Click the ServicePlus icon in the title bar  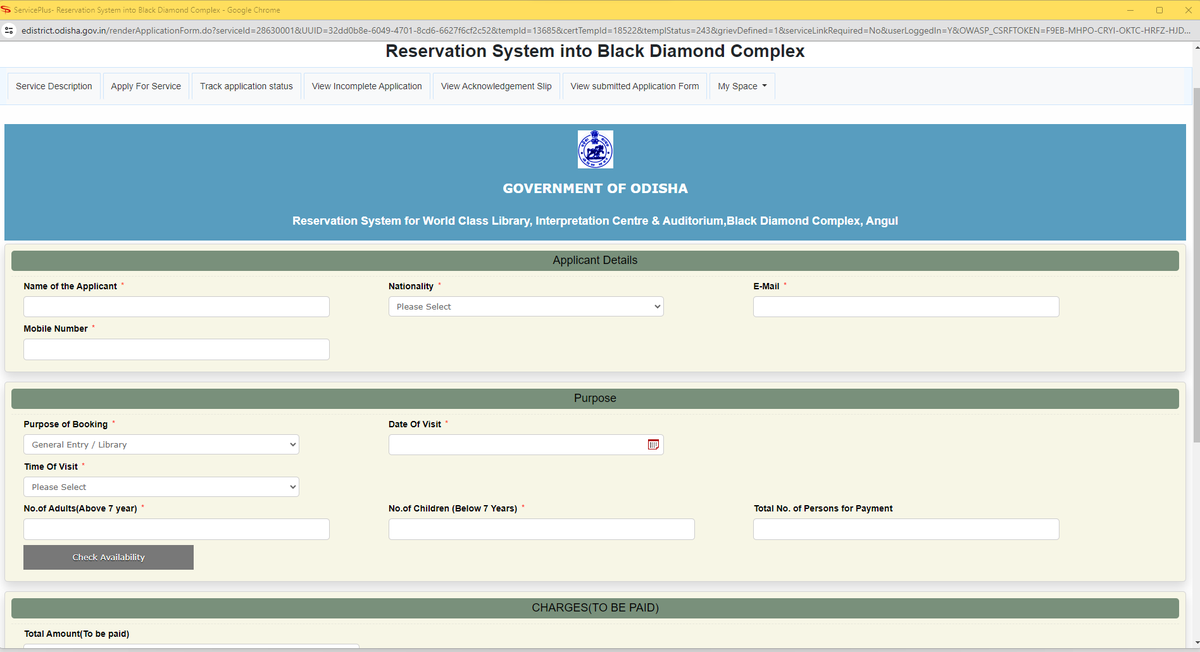(9, 9)
